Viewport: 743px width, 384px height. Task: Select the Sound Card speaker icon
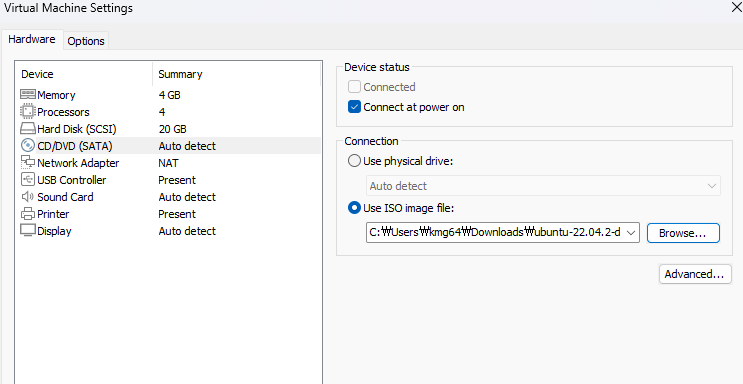pyautogui.click(x=28, y=197)
